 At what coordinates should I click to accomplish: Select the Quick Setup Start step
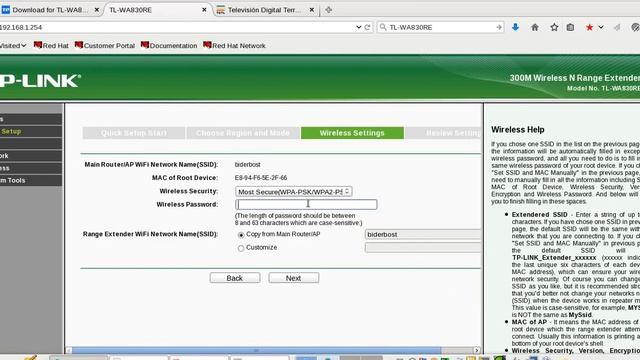tap(134, 133)
